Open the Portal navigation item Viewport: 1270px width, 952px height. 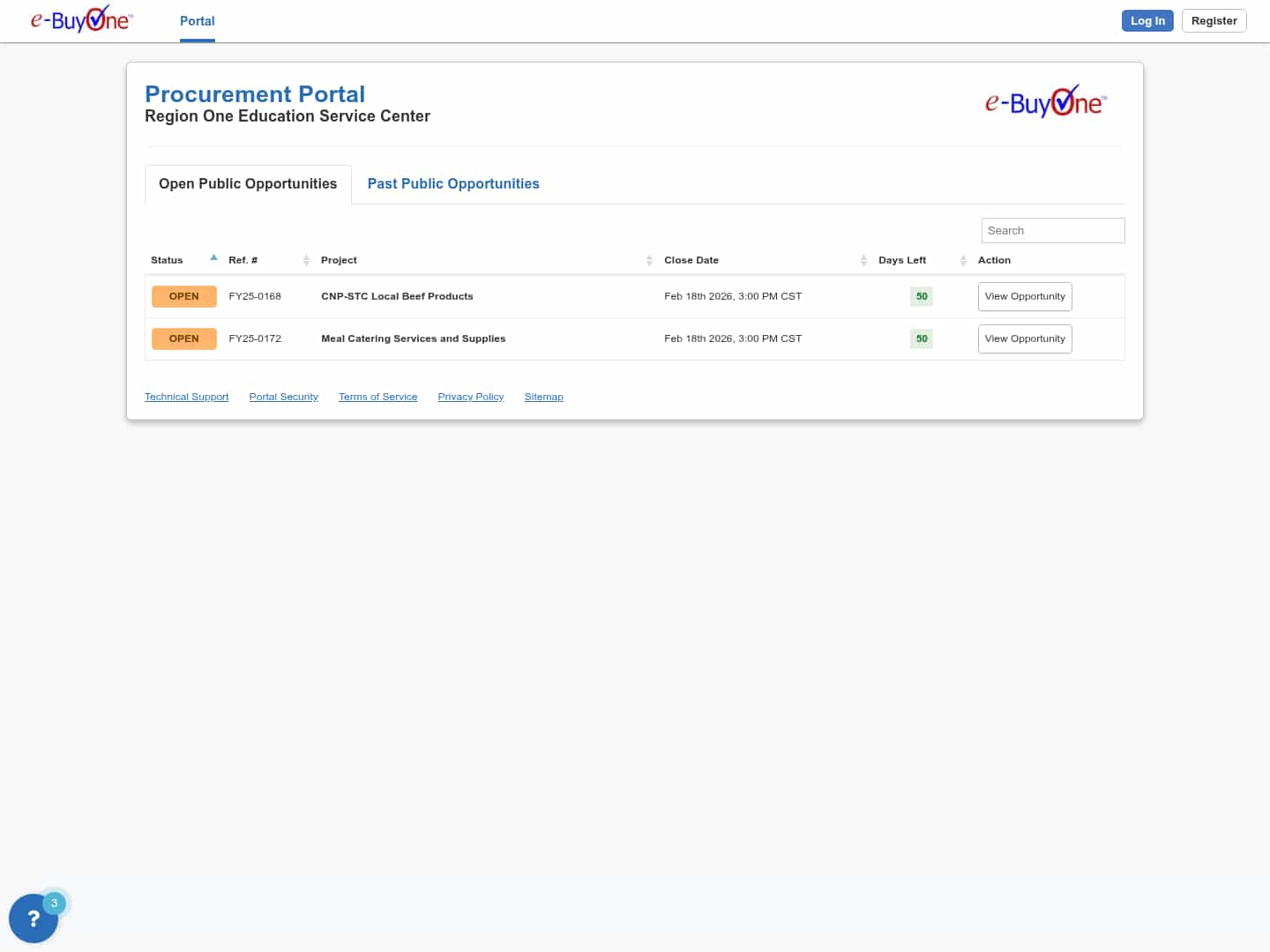tap(197, 21)
